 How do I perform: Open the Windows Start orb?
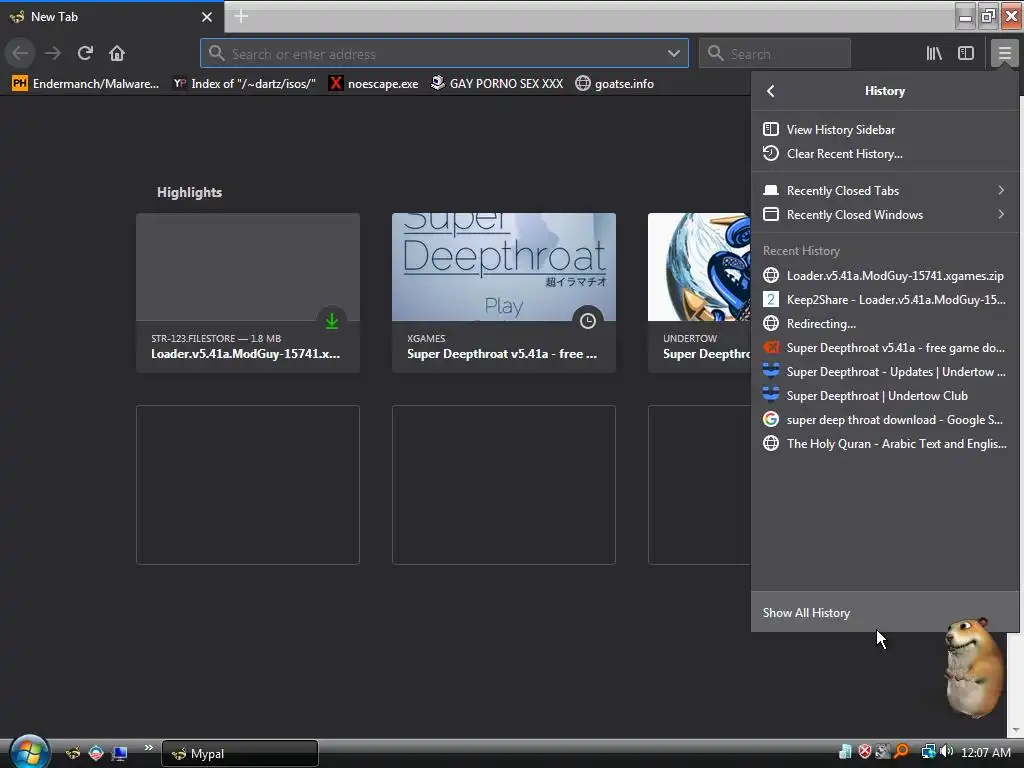(28, 751)
